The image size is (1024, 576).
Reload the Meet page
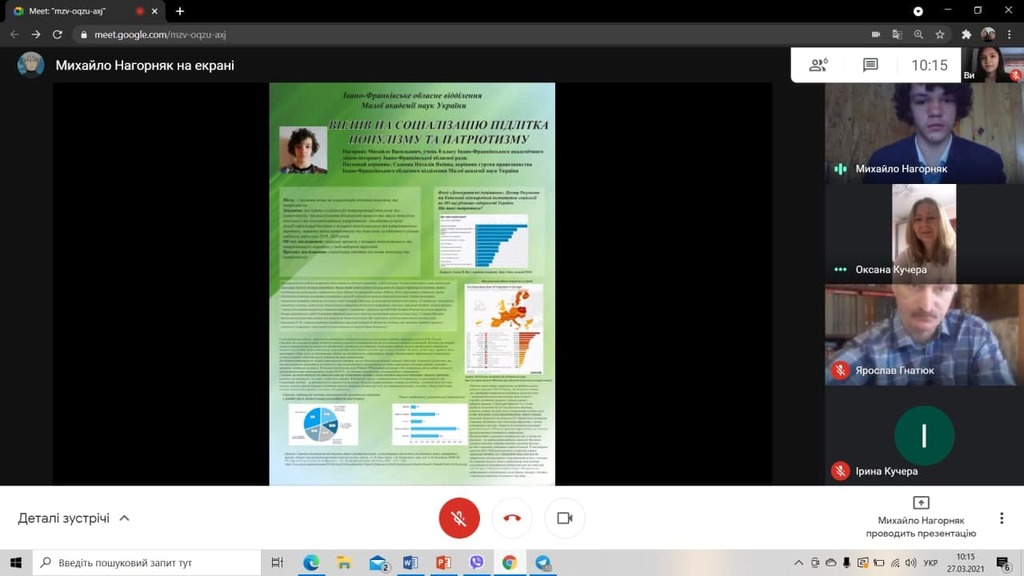point(57,35)
